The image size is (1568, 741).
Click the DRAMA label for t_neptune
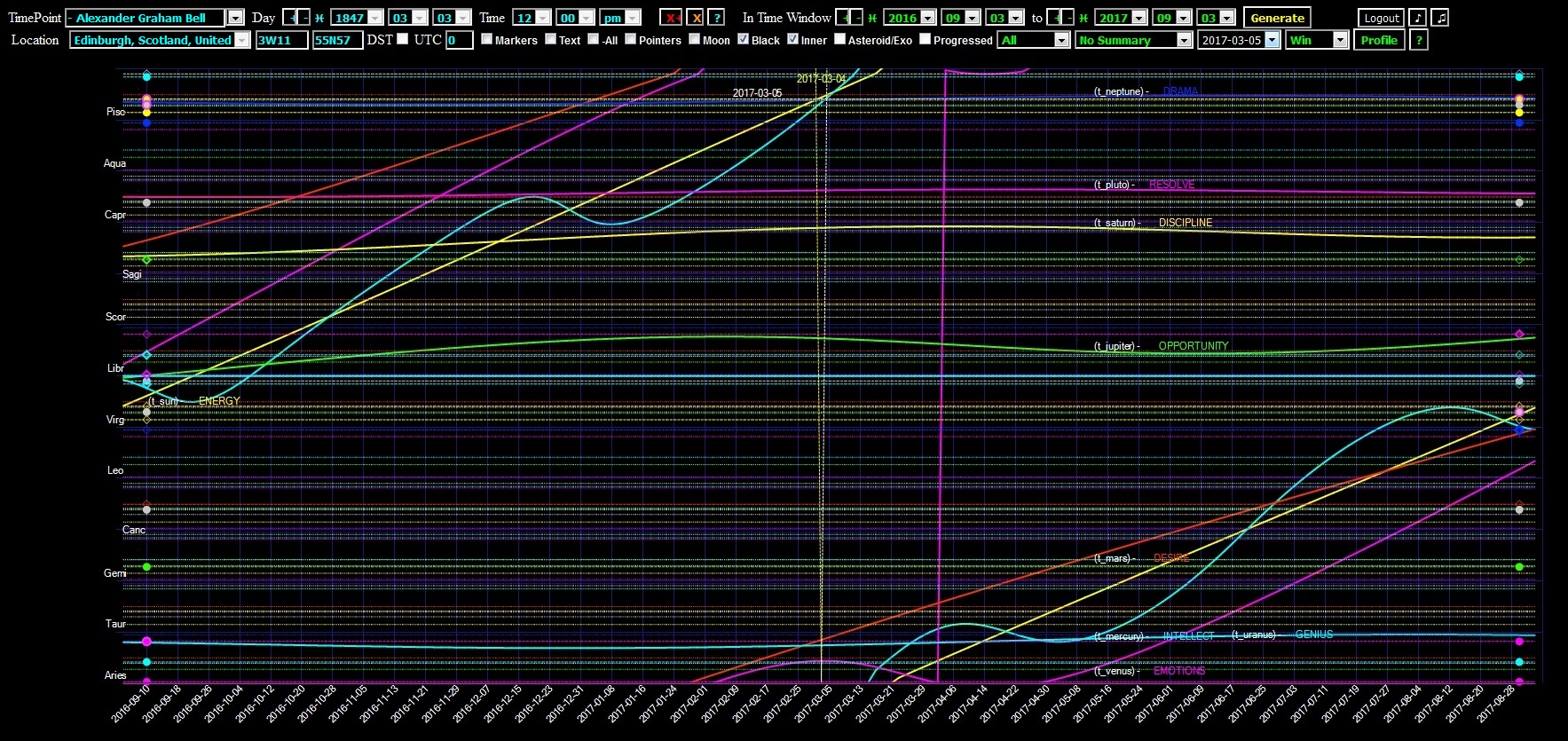coord(1180,91)
